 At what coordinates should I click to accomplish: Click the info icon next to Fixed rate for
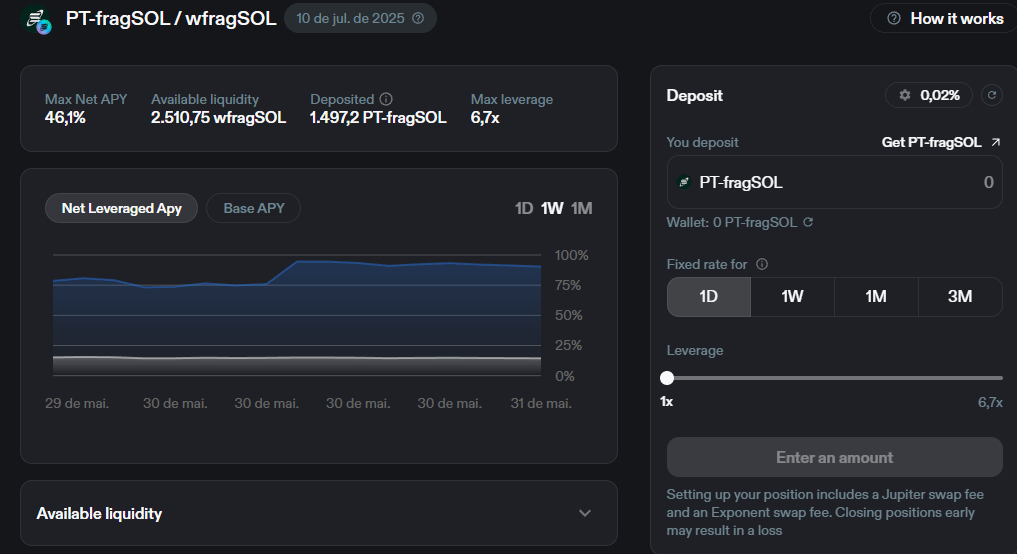point(762,264)
